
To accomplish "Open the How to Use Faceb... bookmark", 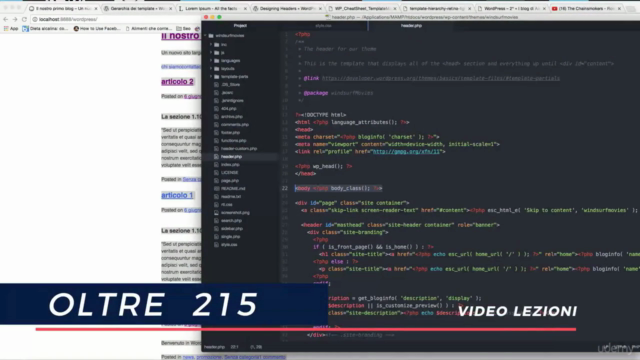I will click(97, 29).
